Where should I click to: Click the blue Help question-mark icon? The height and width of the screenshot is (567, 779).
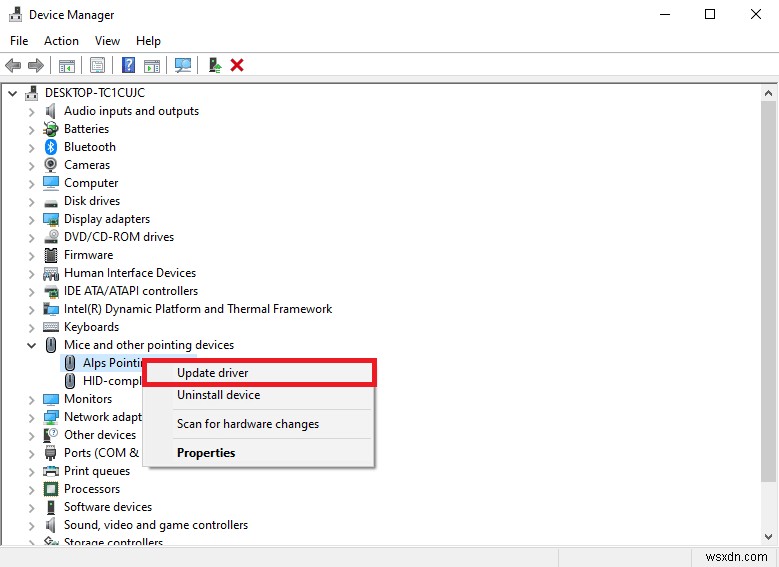(x=129, y=65)
